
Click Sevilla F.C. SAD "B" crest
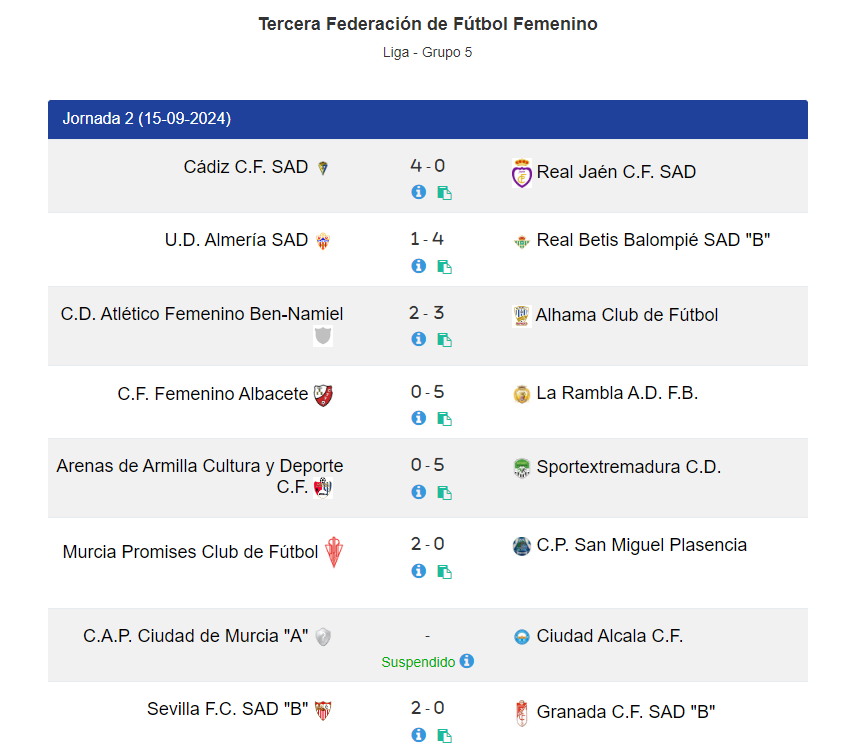tap(323, 710)
